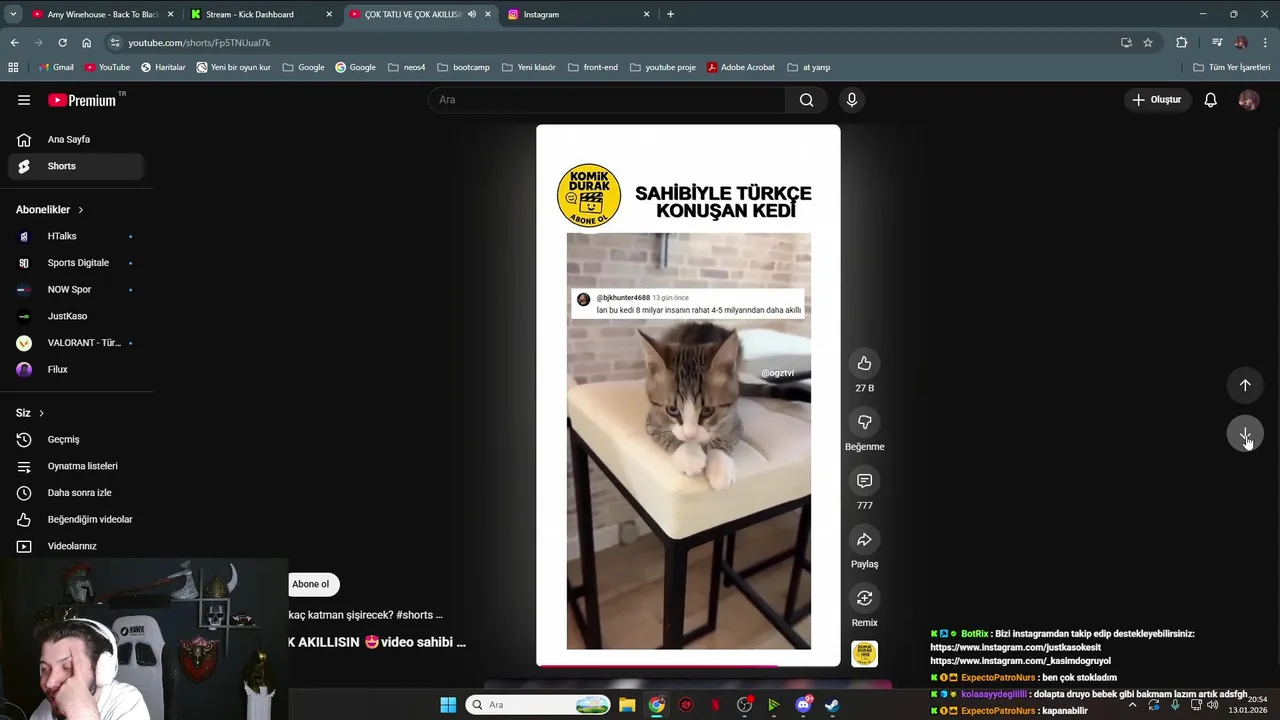Open the Chrome apps grid shortcut
This screenshot has width=1280, height=720.
[13, 67]
